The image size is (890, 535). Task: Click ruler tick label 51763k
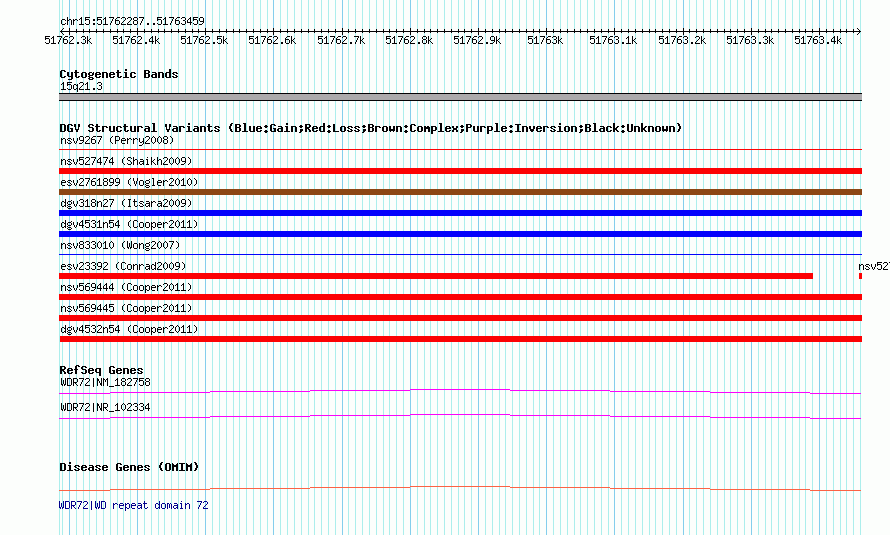(545, 40)
